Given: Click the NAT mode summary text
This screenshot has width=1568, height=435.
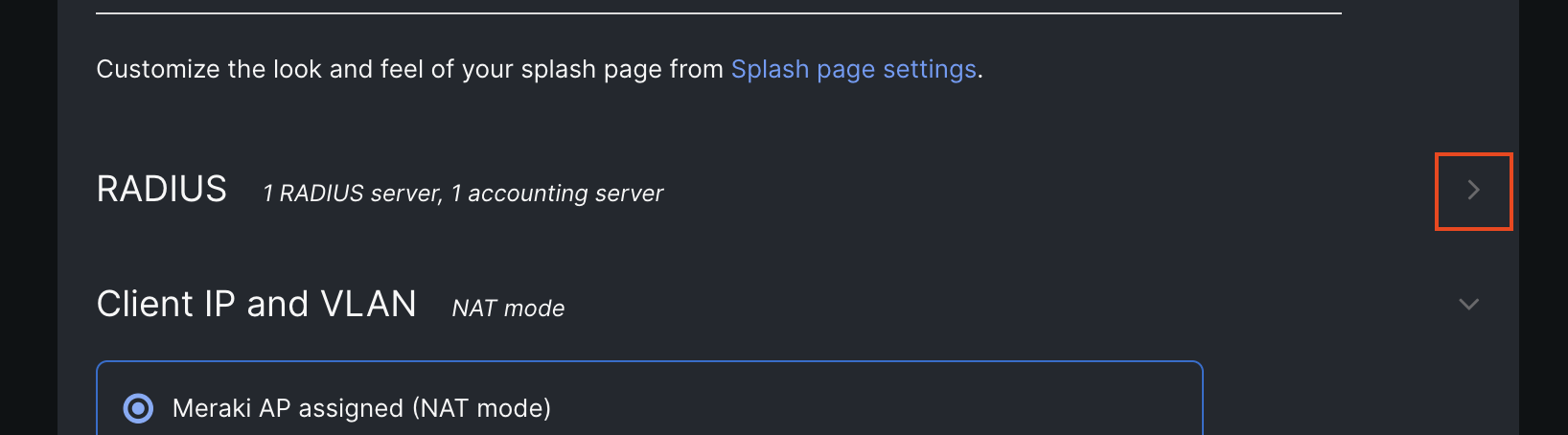Looking at the screenshot, I should click(508, 309).
